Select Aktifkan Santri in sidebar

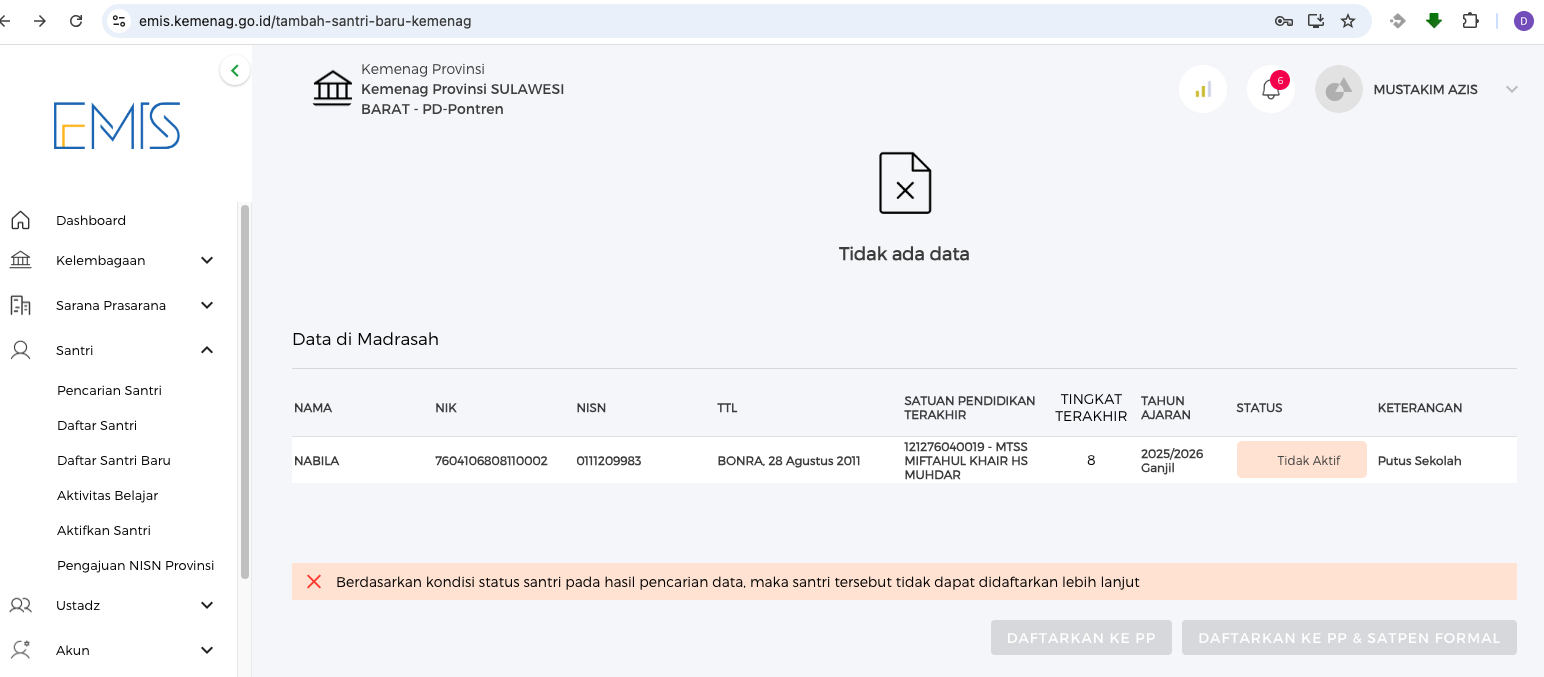coord(104,530)
